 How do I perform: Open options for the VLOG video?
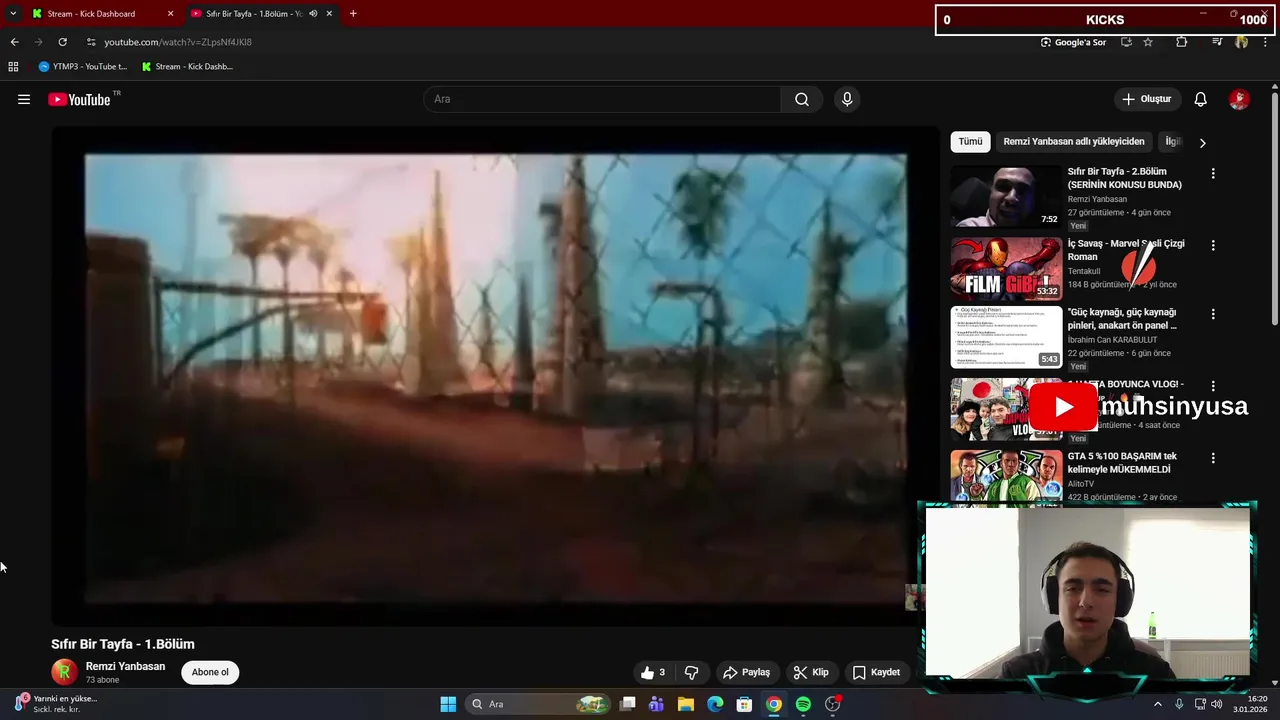pyautogui.click(x=1213, y=386)
